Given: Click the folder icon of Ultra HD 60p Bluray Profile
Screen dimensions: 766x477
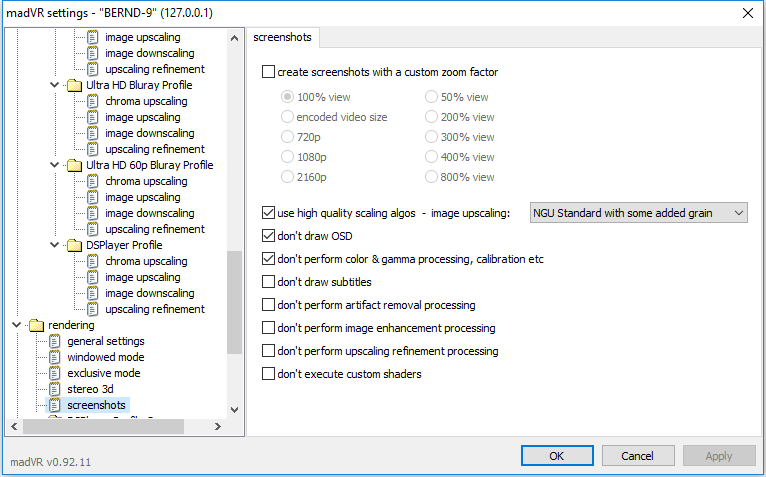Looking at the screenshot, I should coord(74,166).
